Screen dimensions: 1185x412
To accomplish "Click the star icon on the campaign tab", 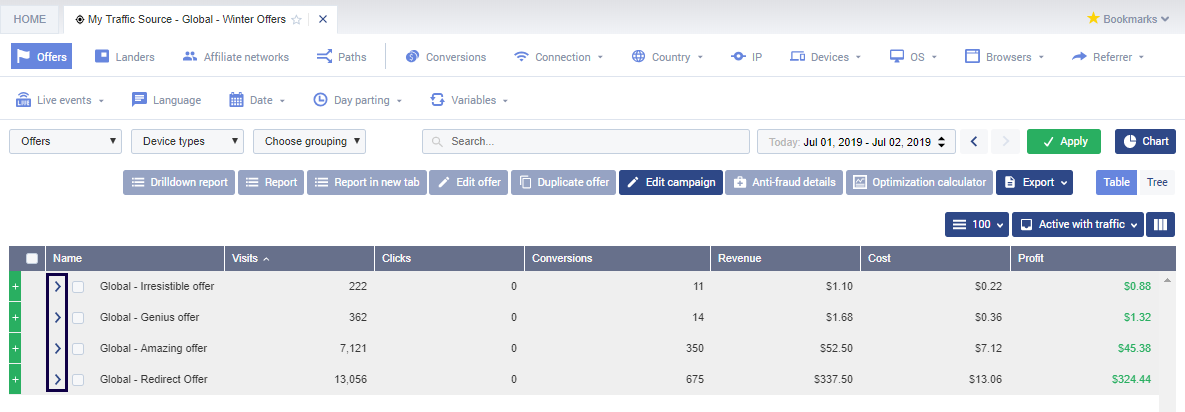I will [x=296, y=19].
